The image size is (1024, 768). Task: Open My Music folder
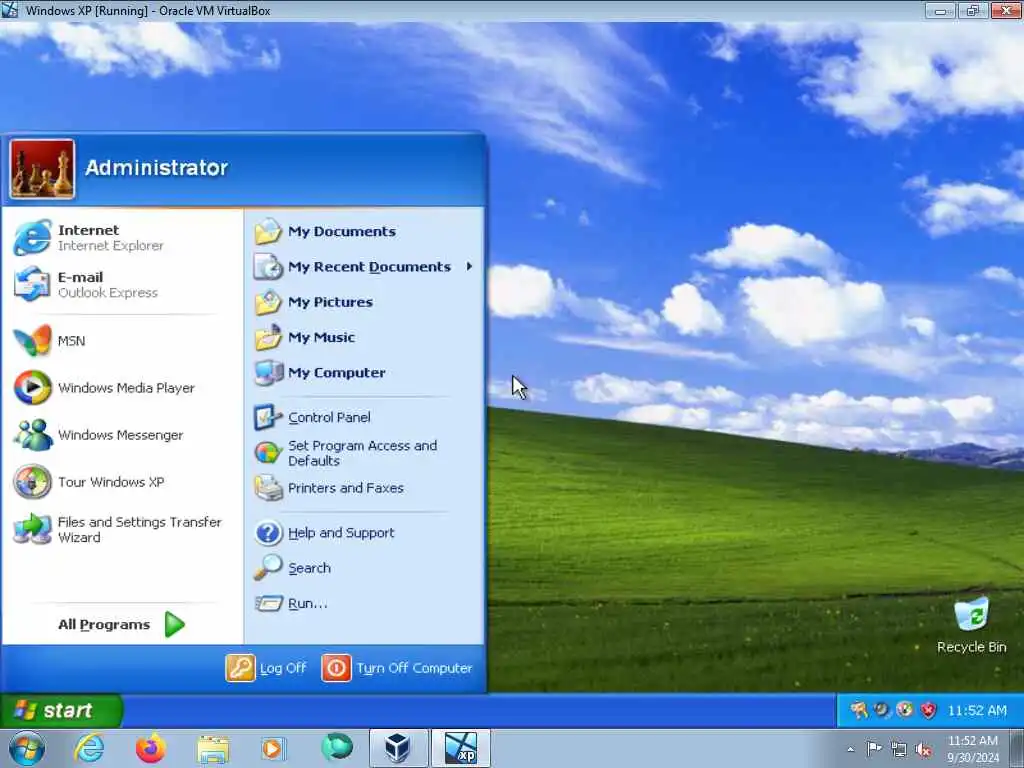point(364,337)
